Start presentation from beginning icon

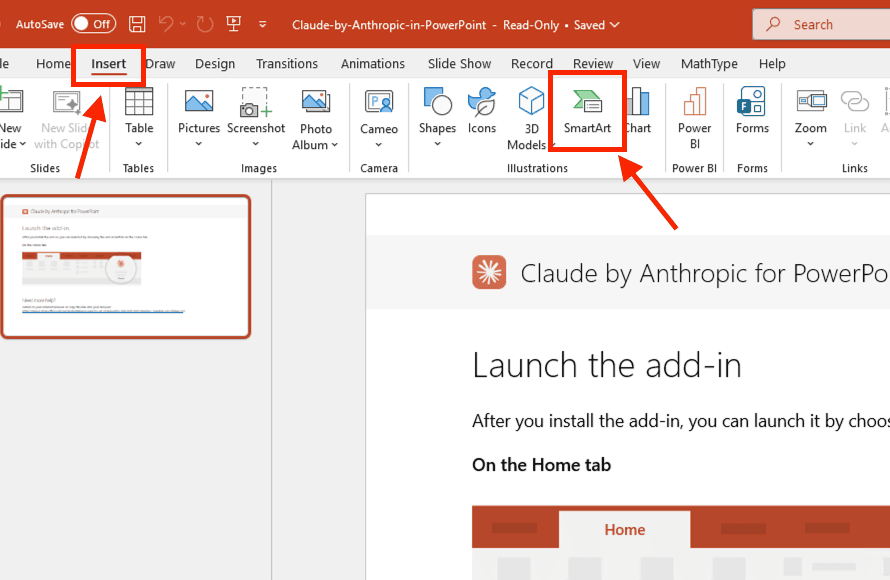click(233, 24)
